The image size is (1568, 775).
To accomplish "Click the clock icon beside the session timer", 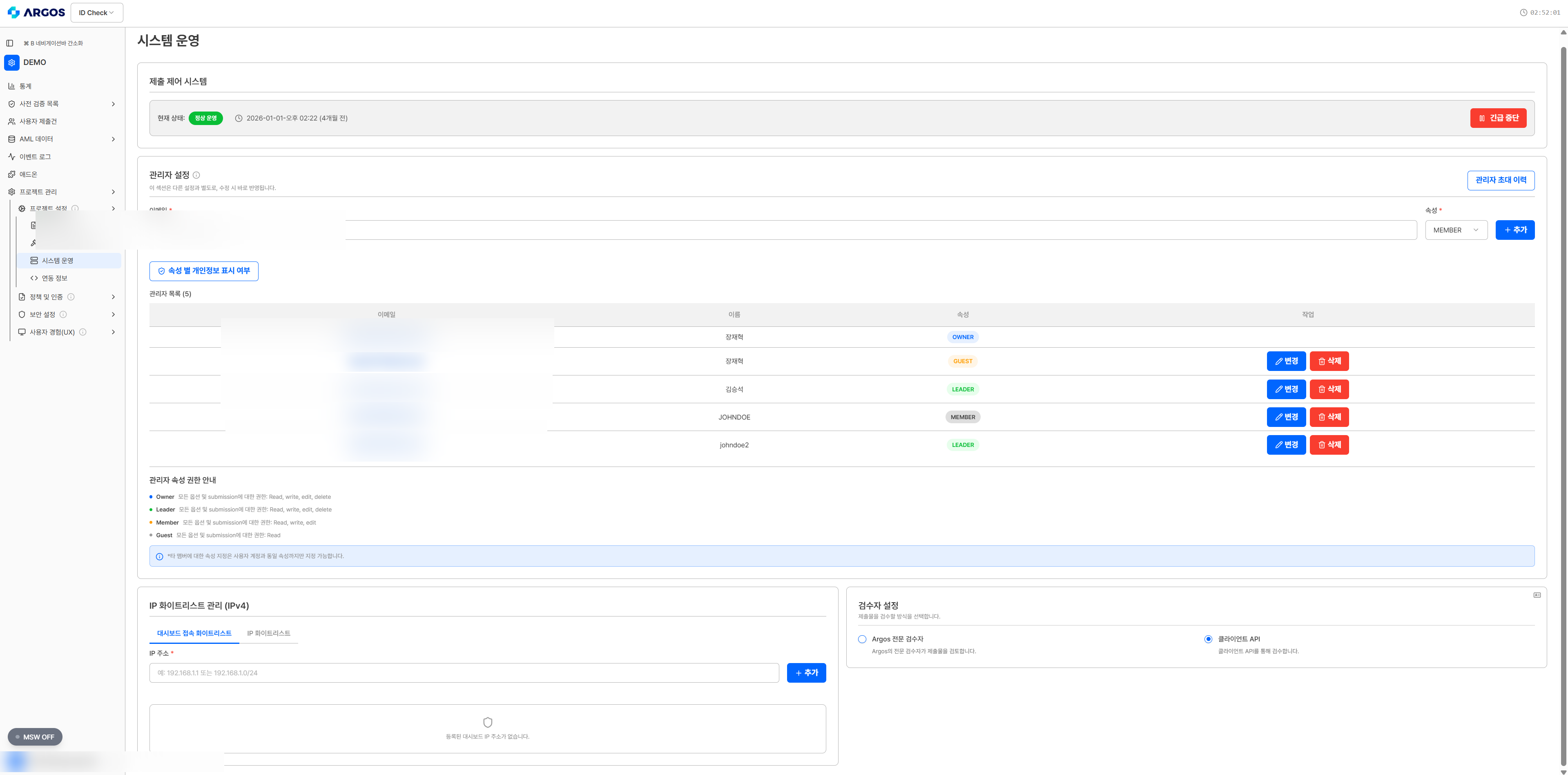I will point(1523,13).
